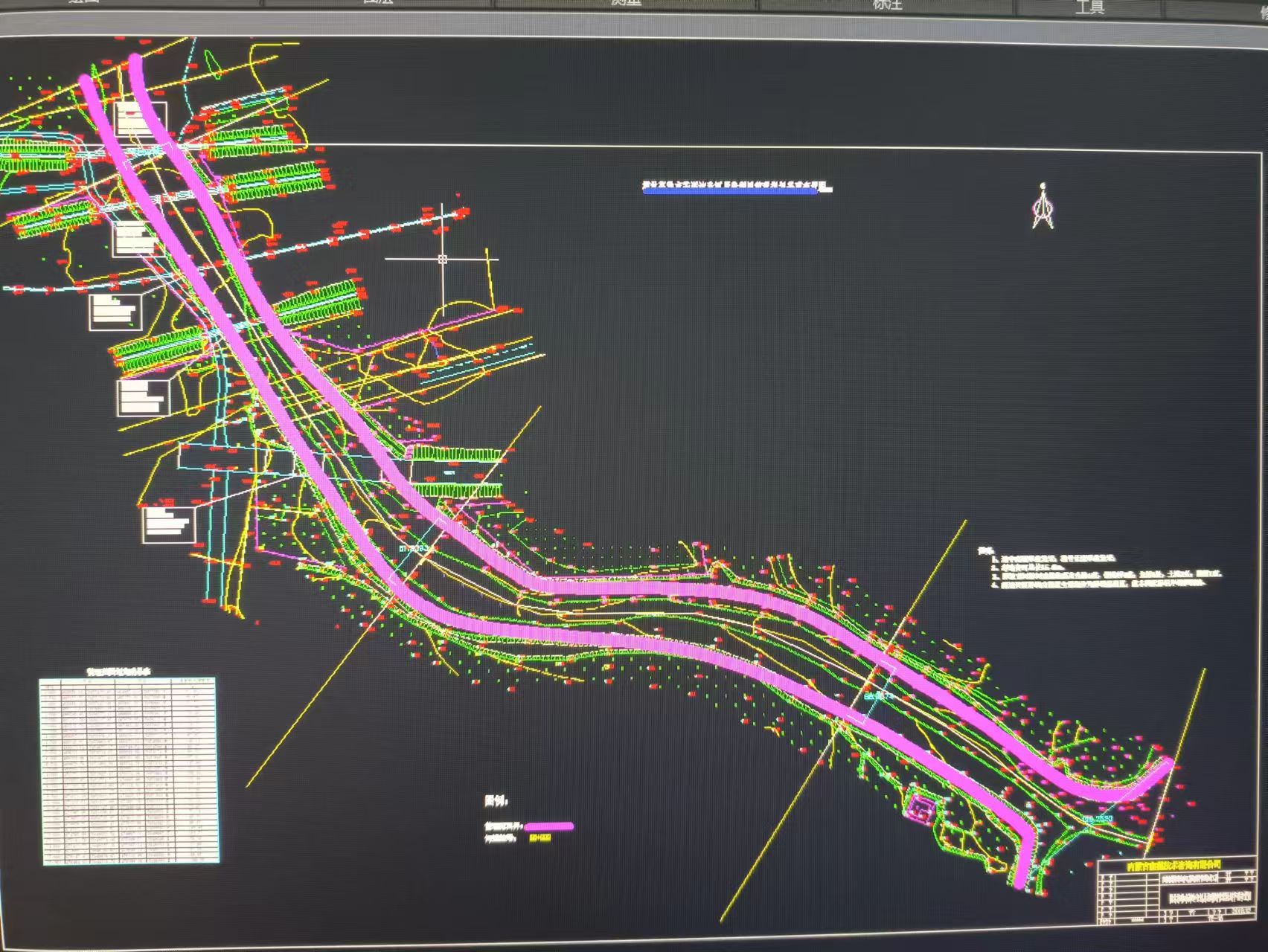This screenshot has width=1268, height=952.
Task: Select the coordinate data table at bottom left
Action: pos(129,771)
